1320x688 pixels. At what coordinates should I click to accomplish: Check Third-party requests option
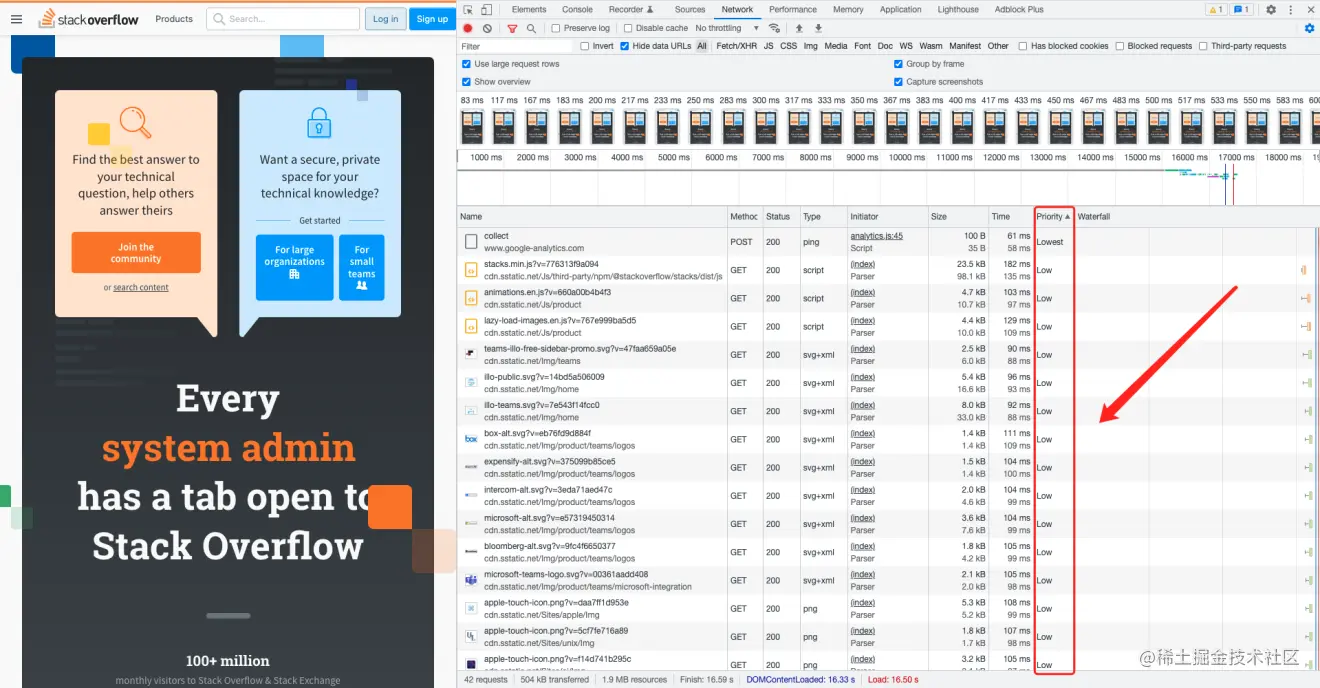point(1203,46)
